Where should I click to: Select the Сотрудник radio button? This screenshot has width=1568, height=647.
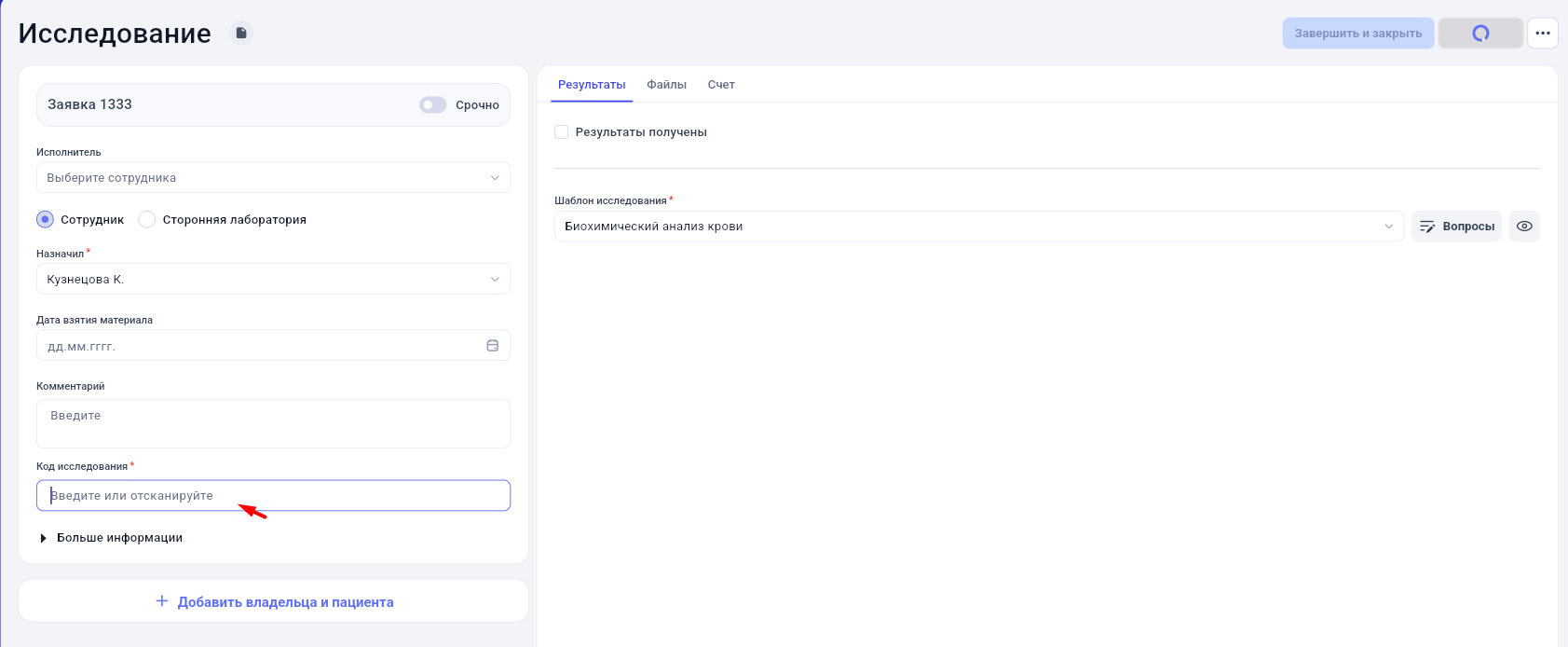click(x=45, y=220)
